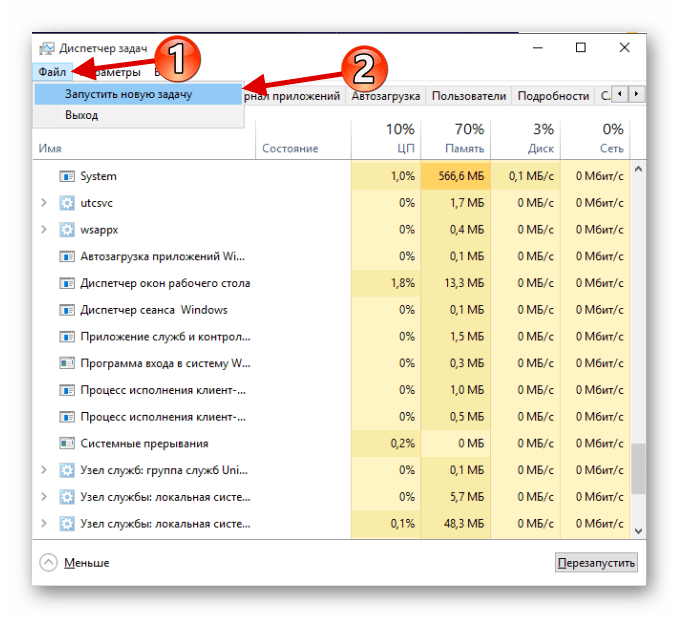Sort by the Состояние column header

coord(290,149)
